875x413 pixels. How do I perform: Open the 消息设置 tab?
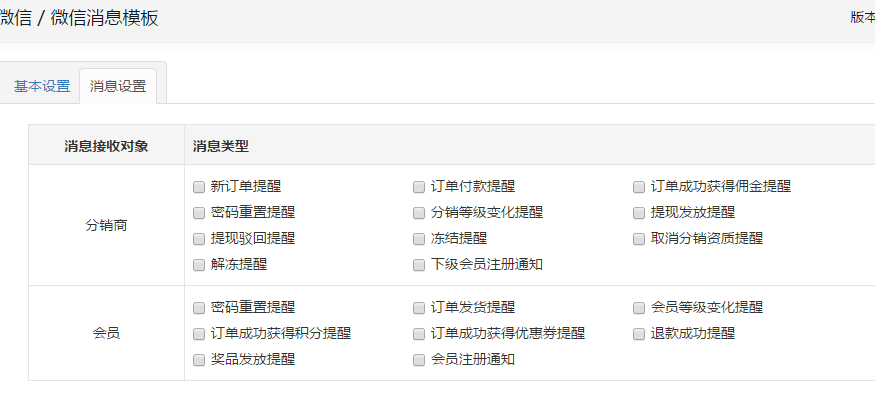118,86
